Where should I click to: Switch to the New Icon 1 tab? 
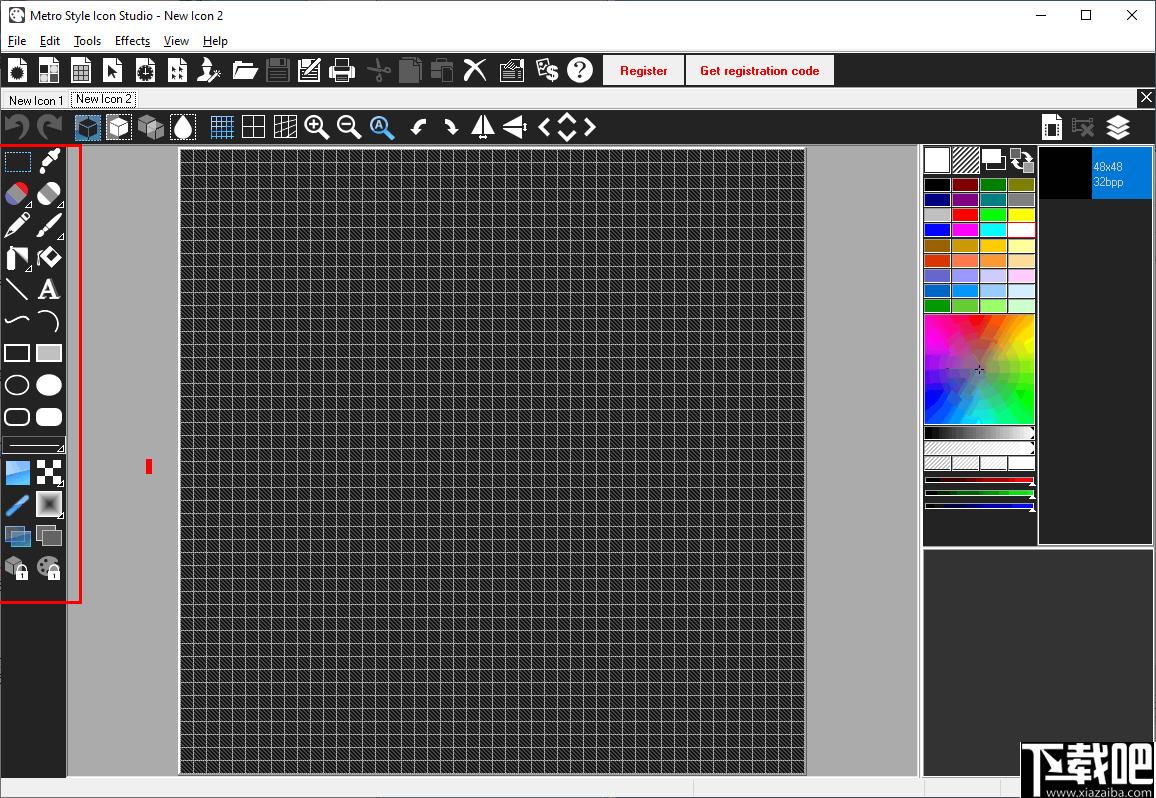click(36, 100)
